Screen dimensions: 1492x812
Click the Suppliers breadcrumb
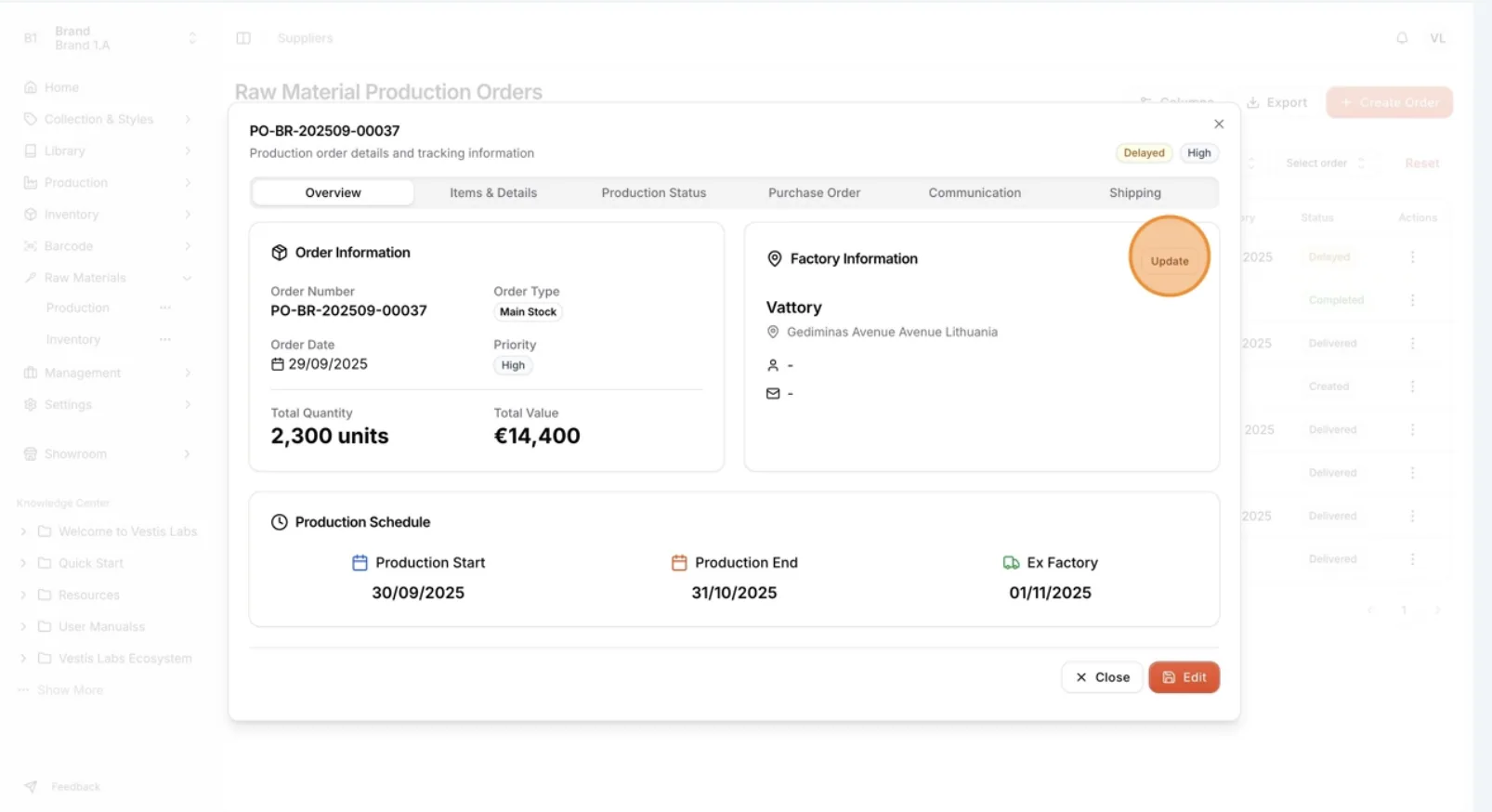[305, 38]
